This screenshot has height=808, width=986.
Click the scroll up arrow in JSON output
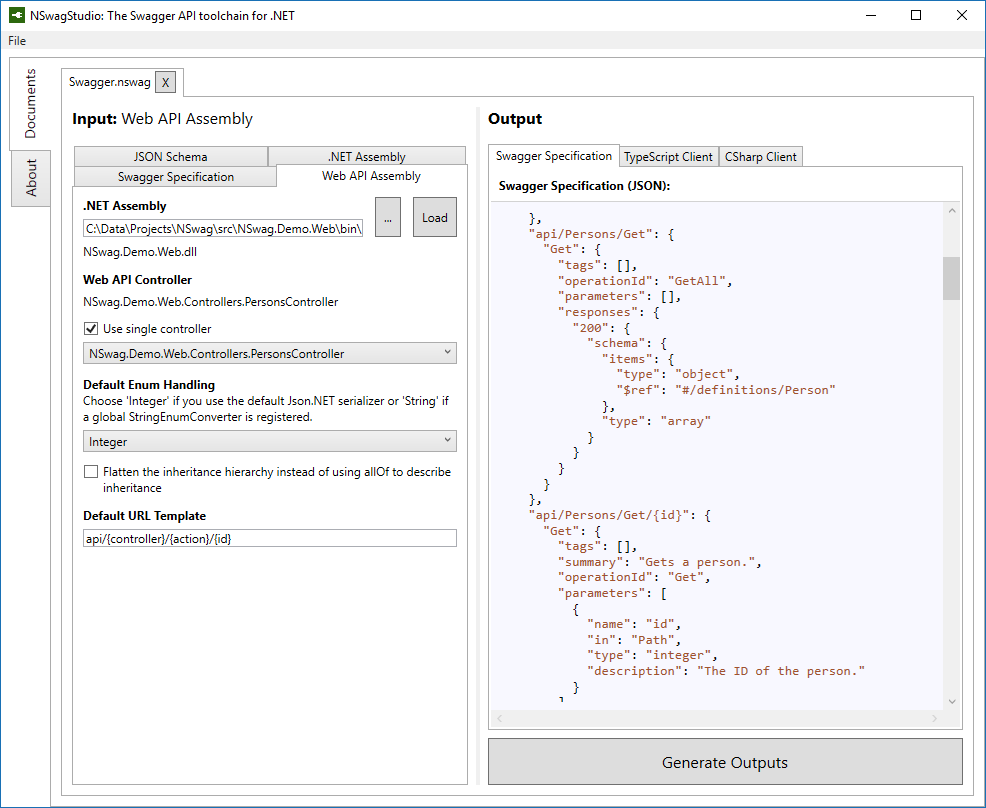pos(951,211)
